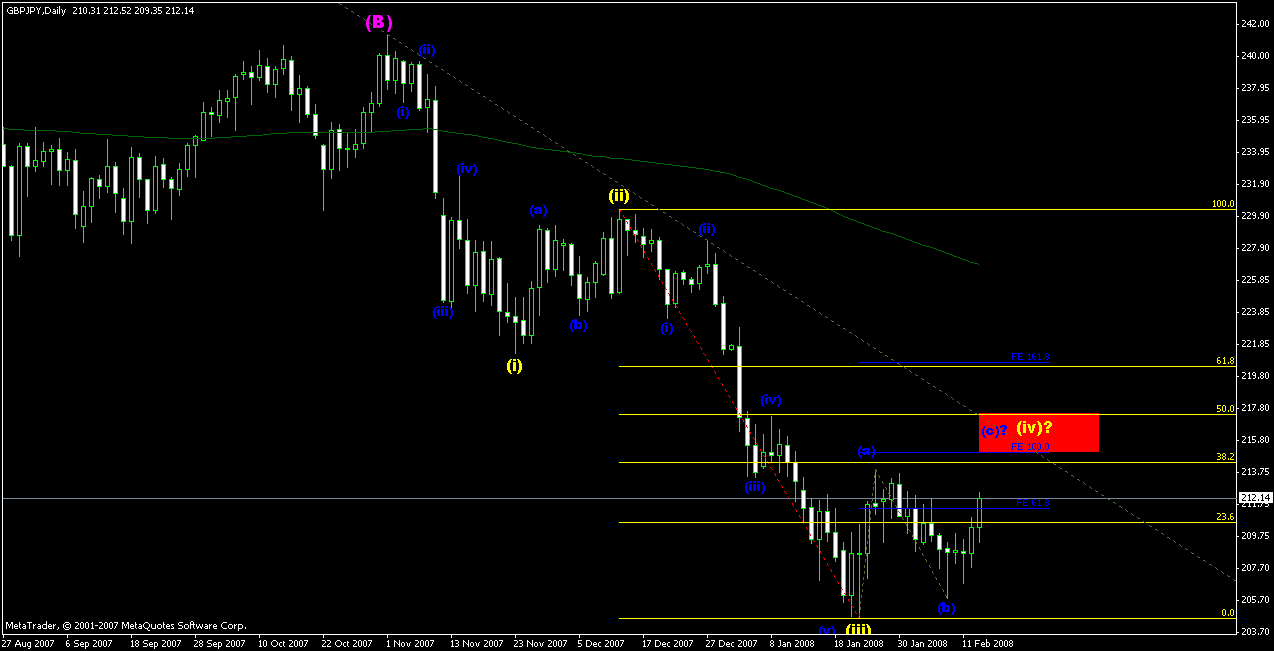
Task: Click 23 Nov 2007 on the time axis
Action: coord(540,644)
